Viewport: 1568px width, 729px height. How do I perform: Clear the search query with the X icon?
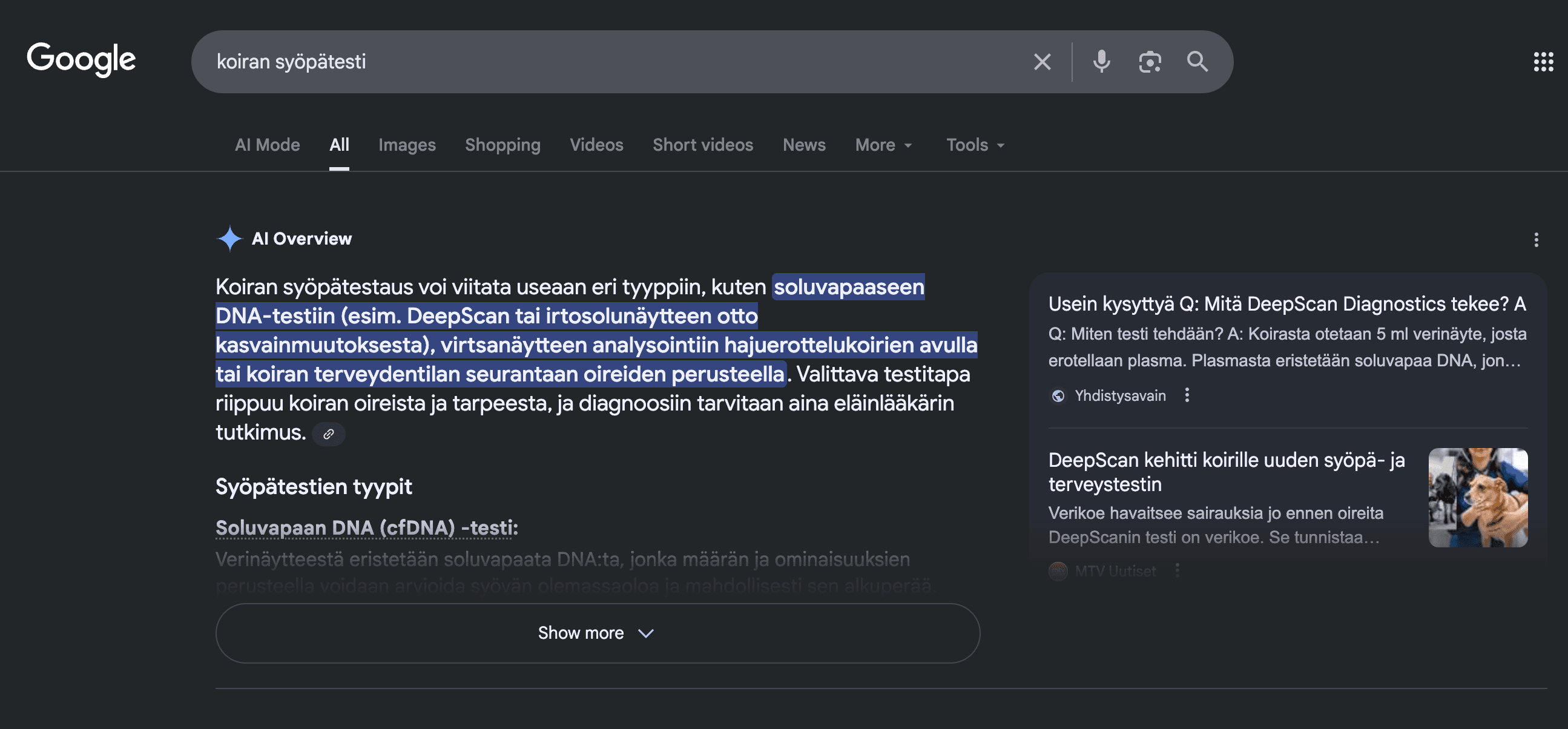pos(1042,61)
